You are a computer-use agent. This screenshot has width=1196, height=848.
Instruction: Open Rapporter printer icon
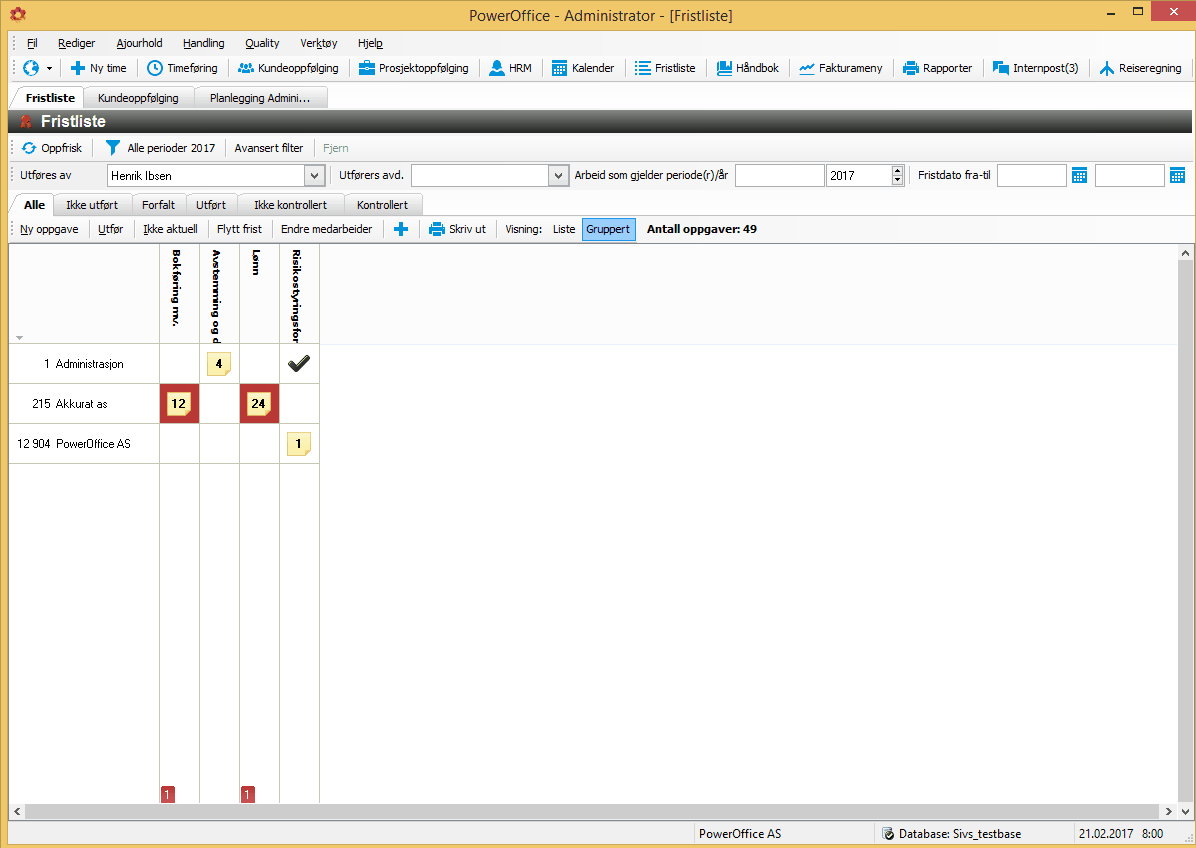911,68
